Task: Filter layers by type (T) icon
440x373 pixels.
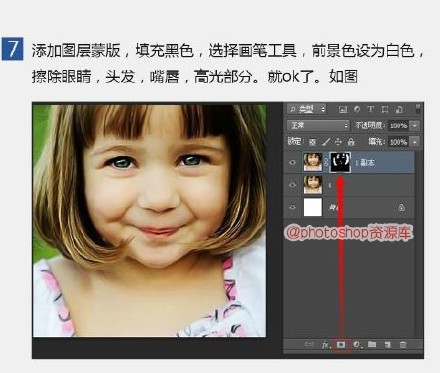Action: click(x=370, y=109)
